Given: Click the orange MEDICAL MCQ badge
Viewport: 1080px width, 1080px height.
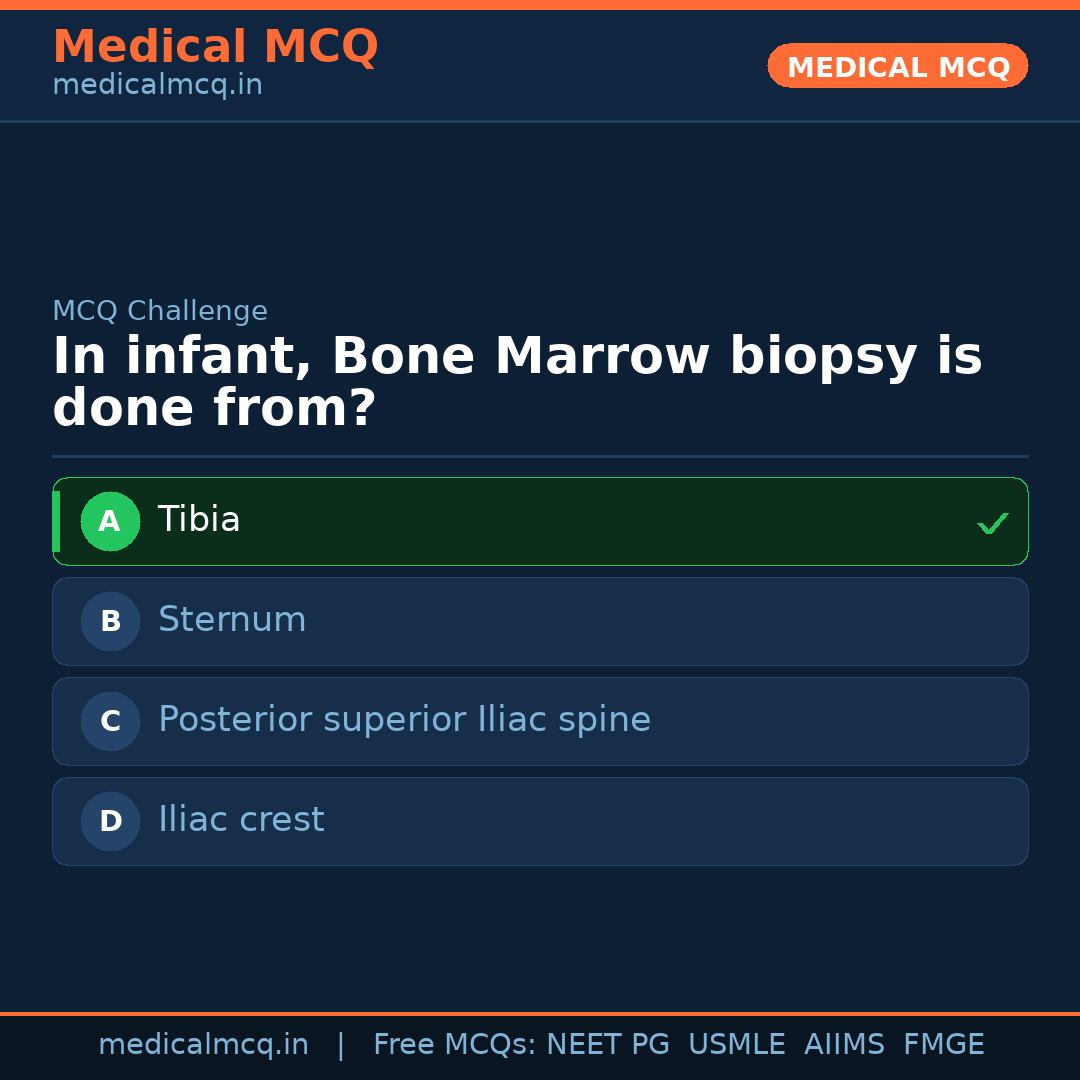Looking at the screenshot, I should click(x=897, y=66).
